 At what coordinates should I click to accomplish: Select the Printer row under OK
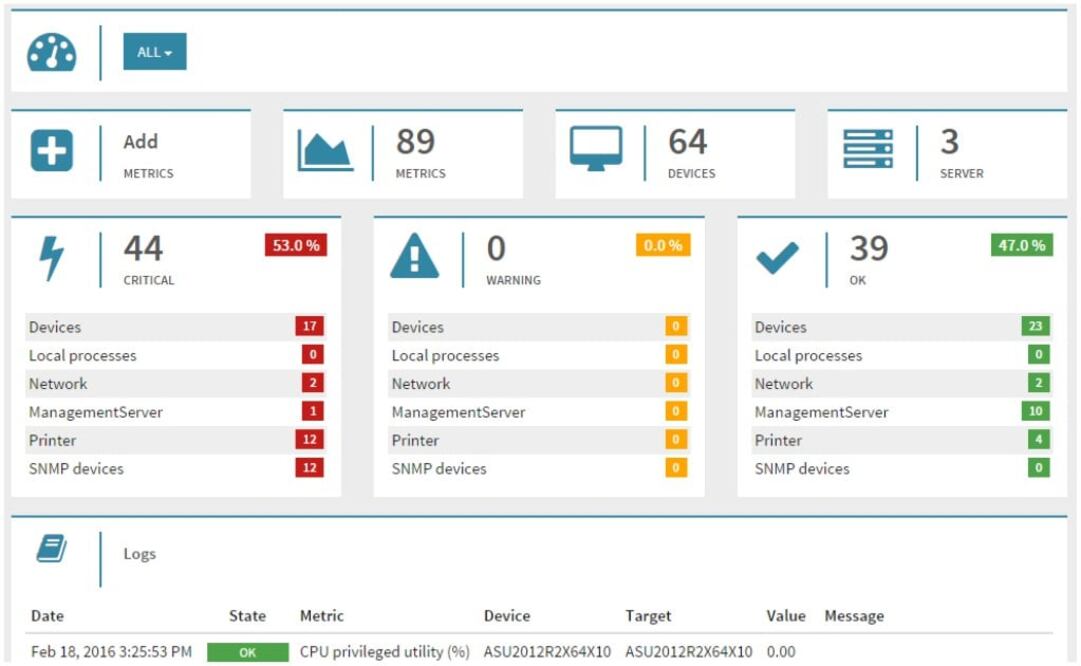pos(890,440)
